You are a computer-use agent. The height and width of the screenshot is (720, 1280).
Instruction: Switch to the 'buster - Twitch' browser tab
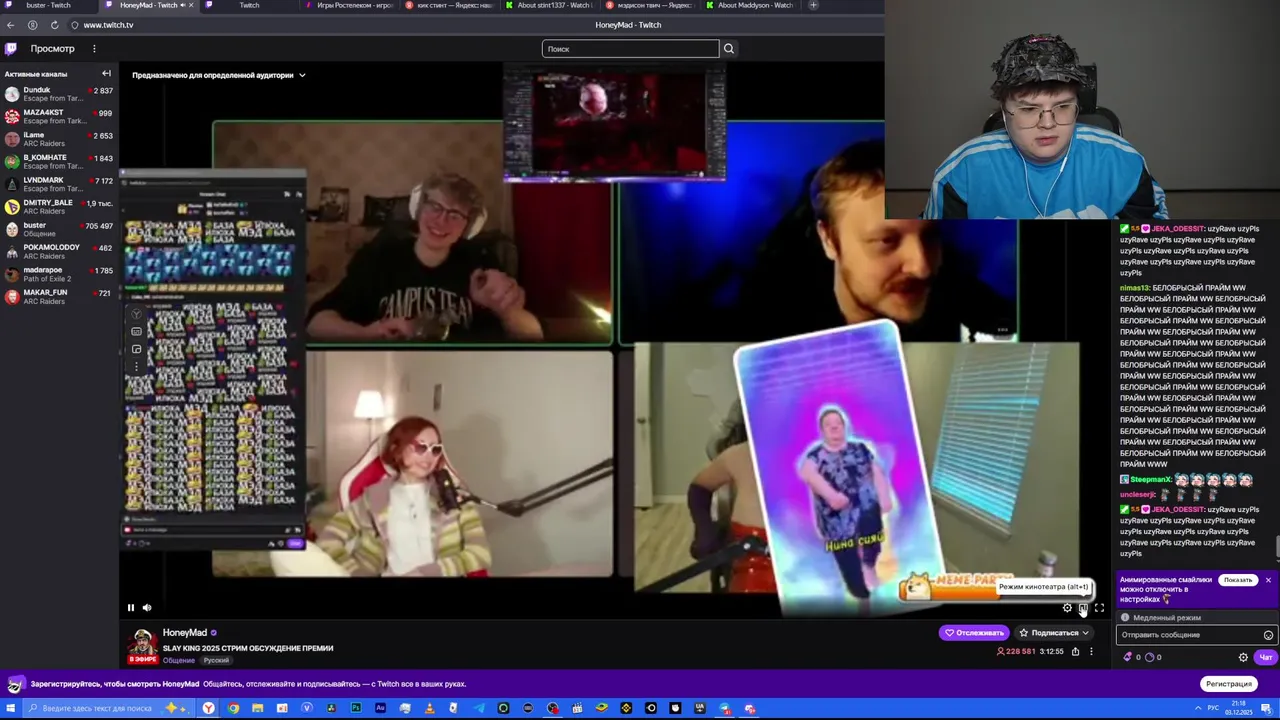(x=48, y=5)
